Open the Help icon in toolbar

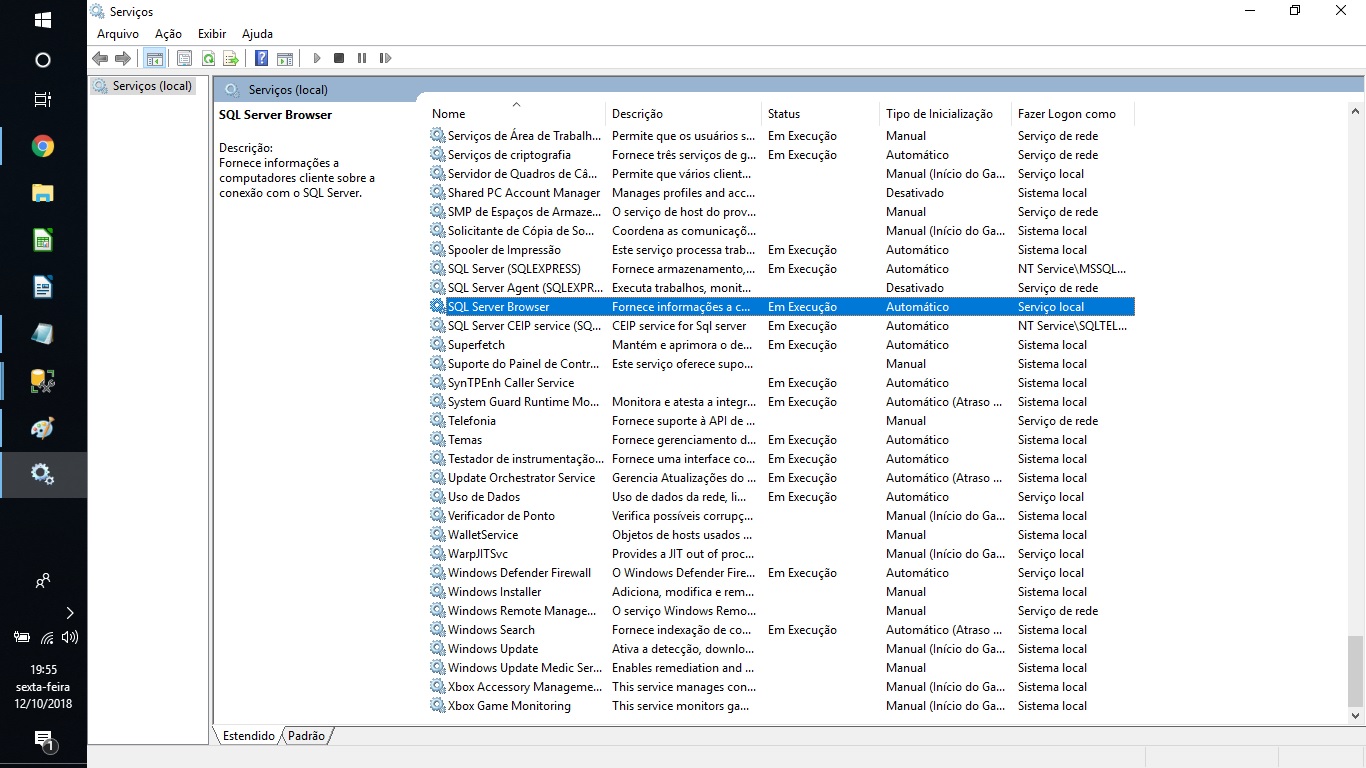(261, 59)
